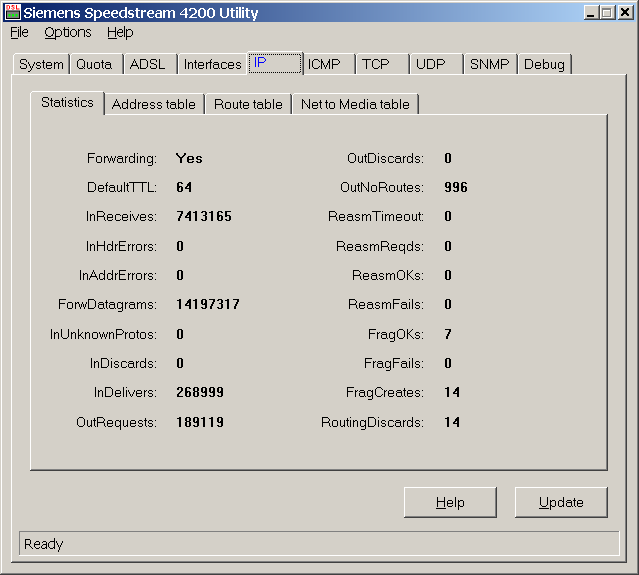Close the Speedstream Utility window

(625, 13)
